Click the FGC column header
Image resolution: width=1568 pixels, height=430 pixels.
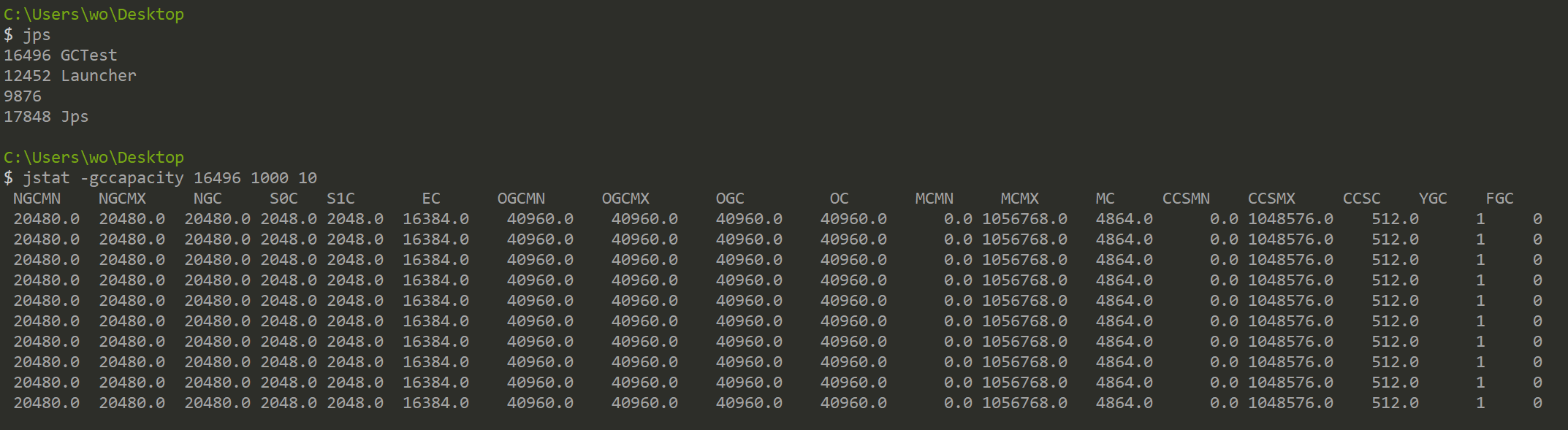1499,199
